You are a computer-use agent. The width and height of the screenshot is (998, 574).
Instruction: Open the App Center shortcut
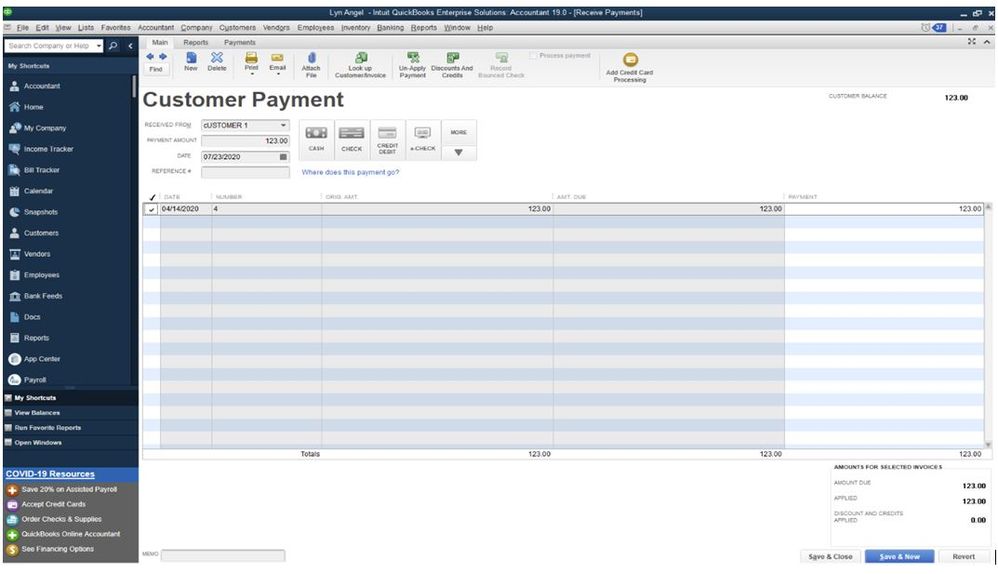34,359
